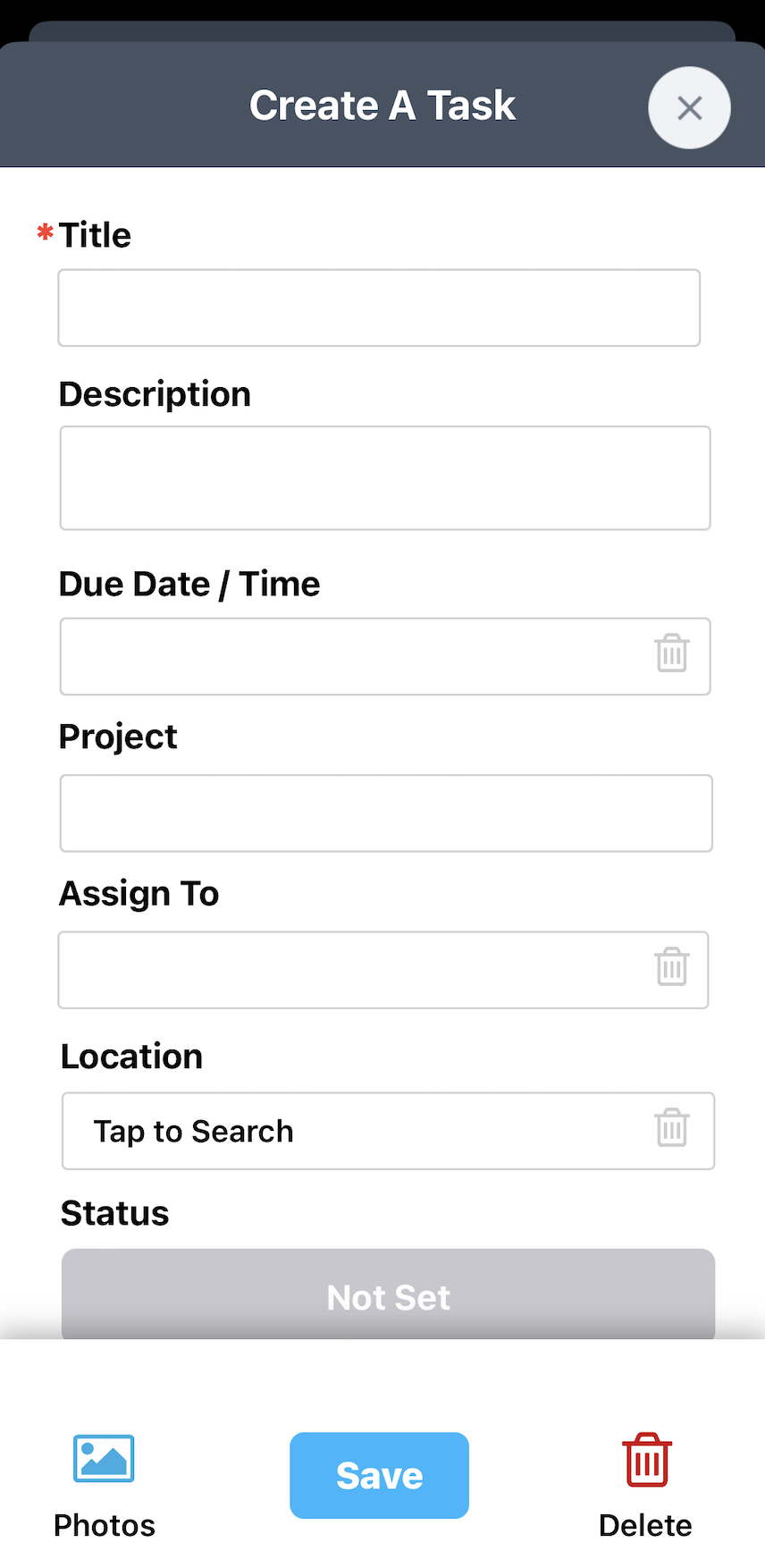Clear the Due Date / Time value

(x=671, y=653)
